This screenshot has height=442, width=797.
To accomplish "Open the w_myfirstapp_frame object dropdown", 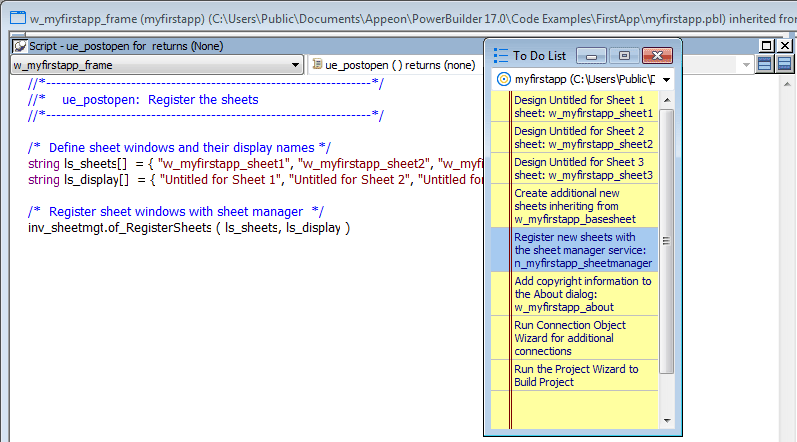I will point(295,65).
